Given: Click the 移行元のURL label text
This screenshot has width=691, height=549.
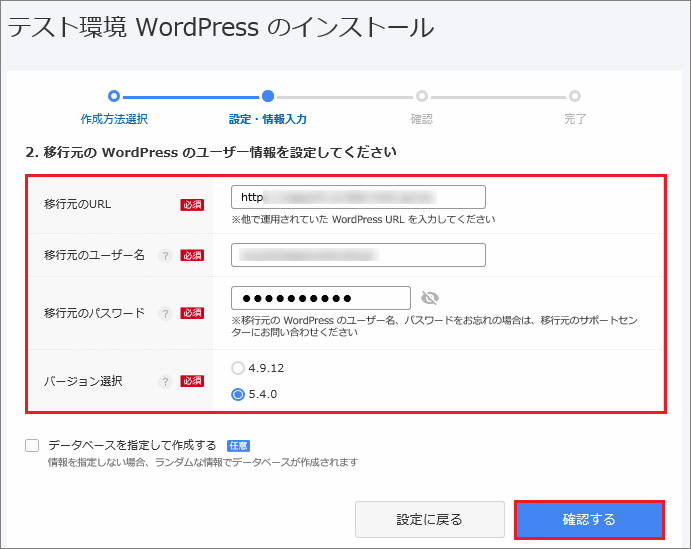Looking at the screenshot, I should click(x=78, y=204).
